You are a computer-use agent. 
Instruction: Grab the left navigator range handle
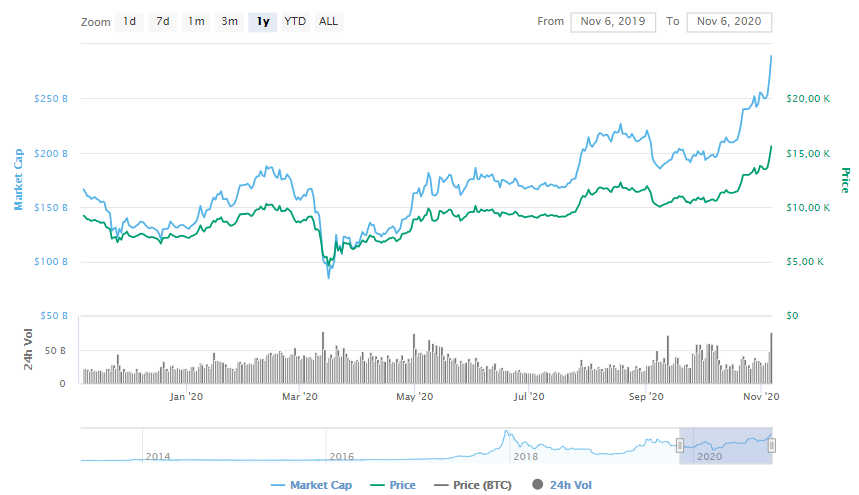(x=679, y=445)
